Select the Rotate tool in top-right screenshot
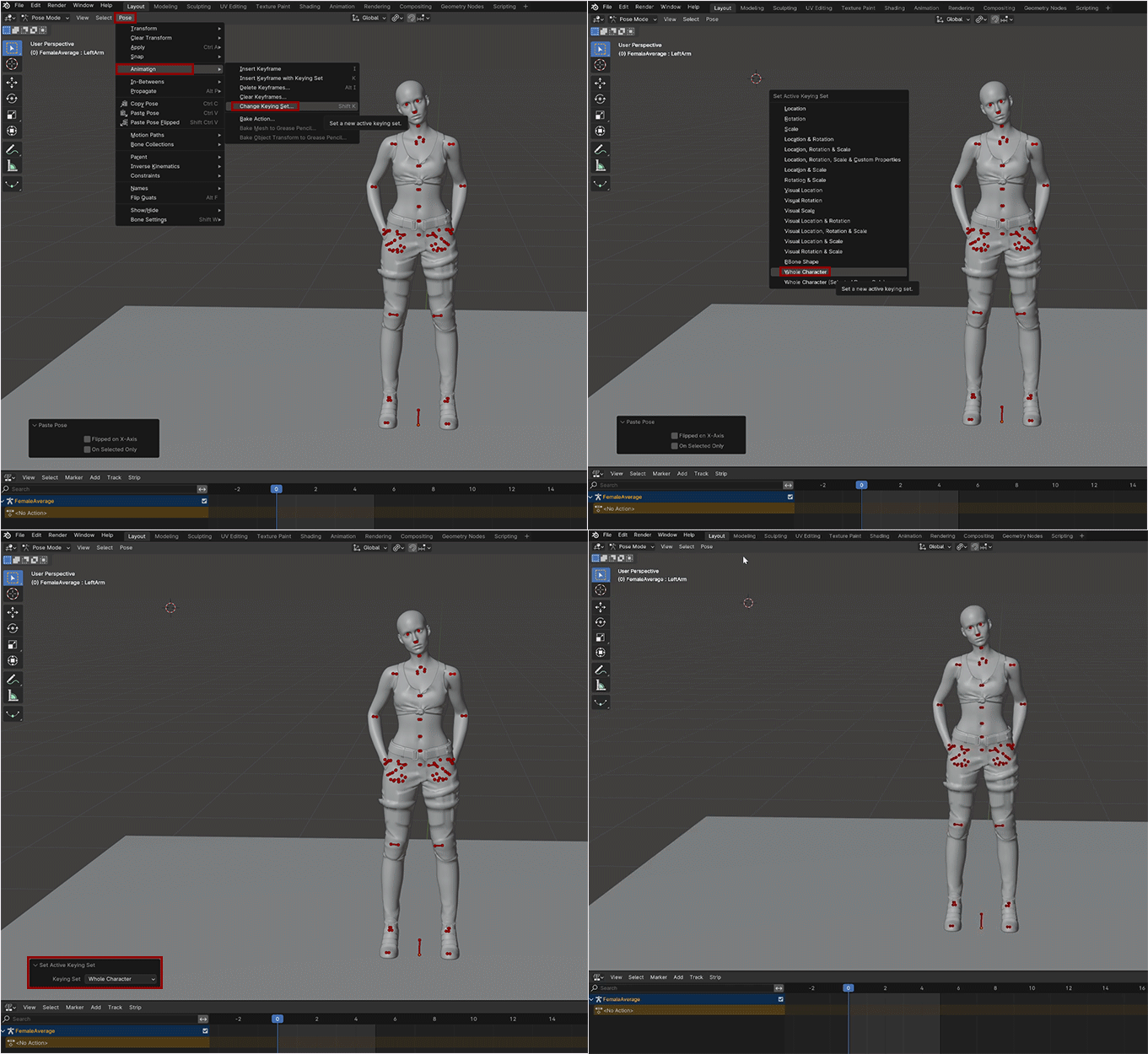 tap(601, 99)
